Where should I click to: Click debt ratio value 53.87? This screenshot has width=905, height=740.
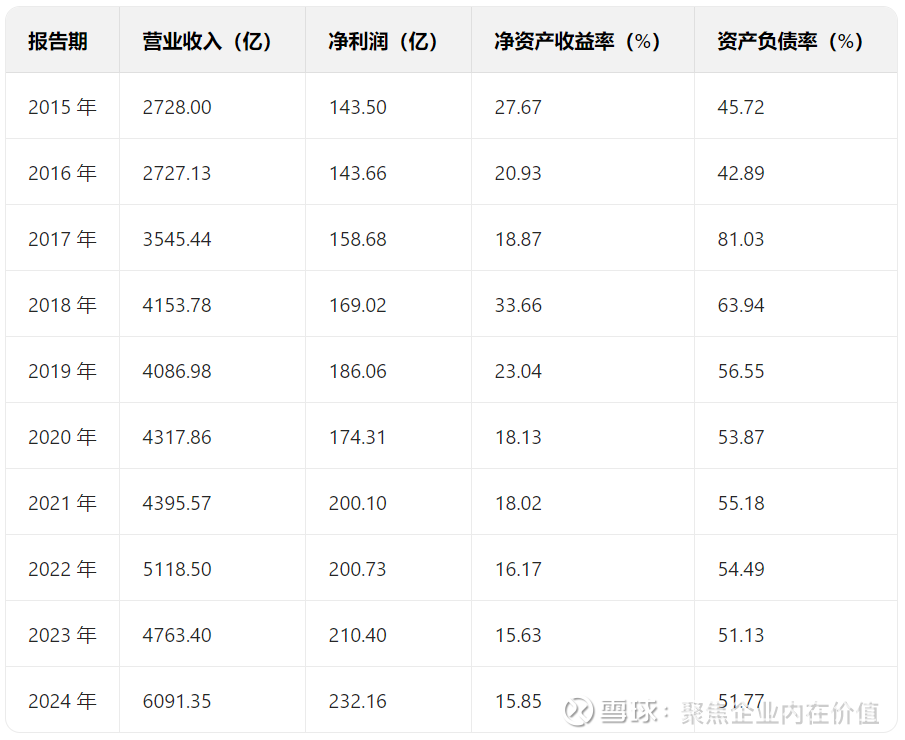[741, 437]
